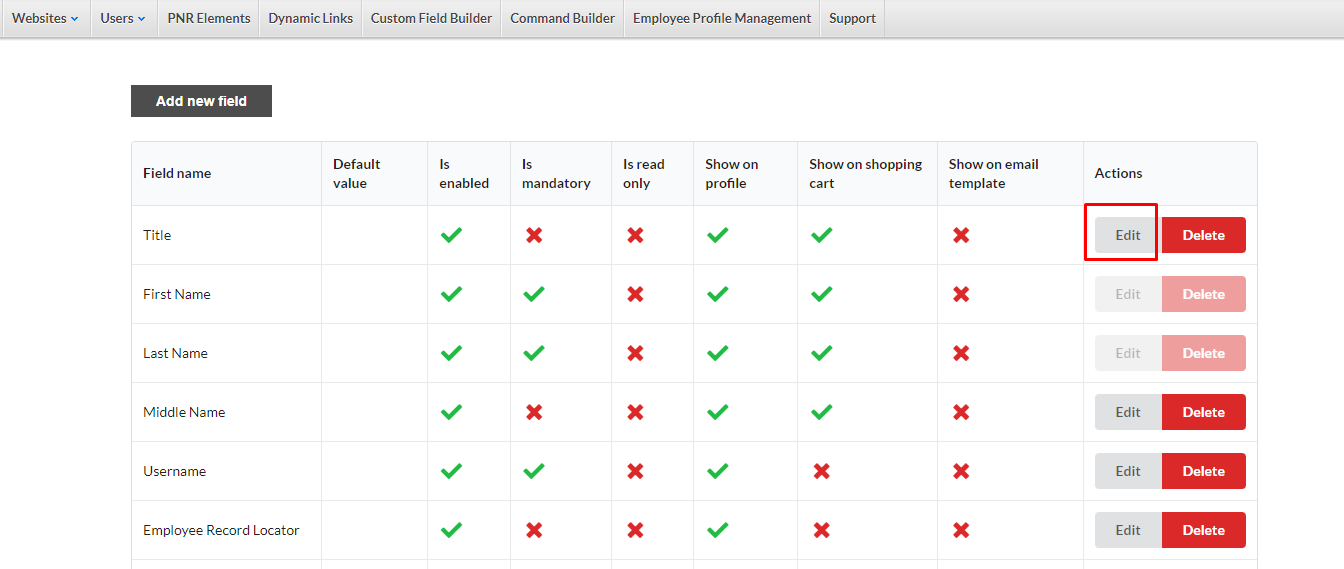Click Employee Record Locator Is enabled checkmark
Image resolution: width=1344 pixels, height=569 pixels.
(452, 530)
